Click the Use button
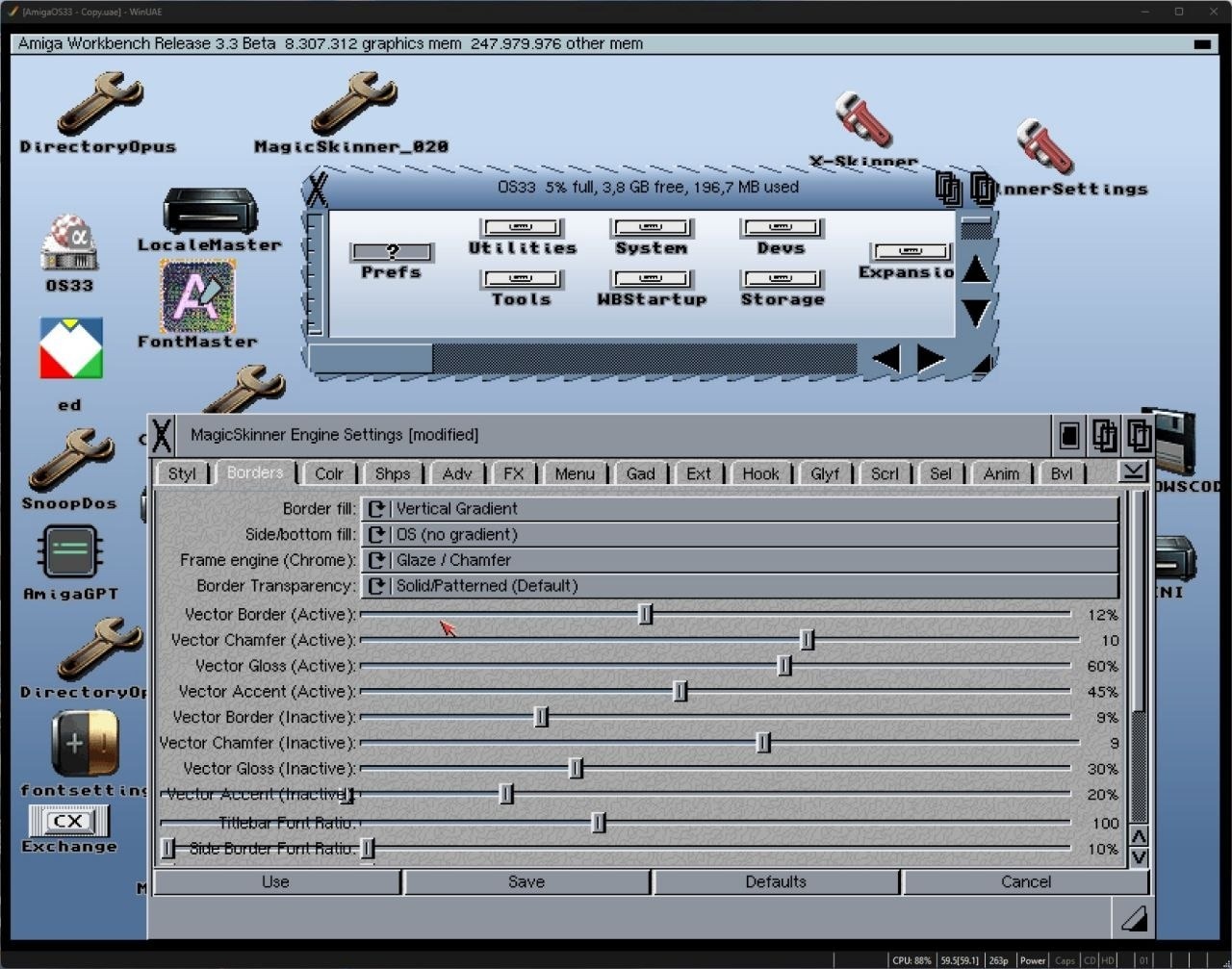This screenshot has height=969, width=1232. (276, 881)
